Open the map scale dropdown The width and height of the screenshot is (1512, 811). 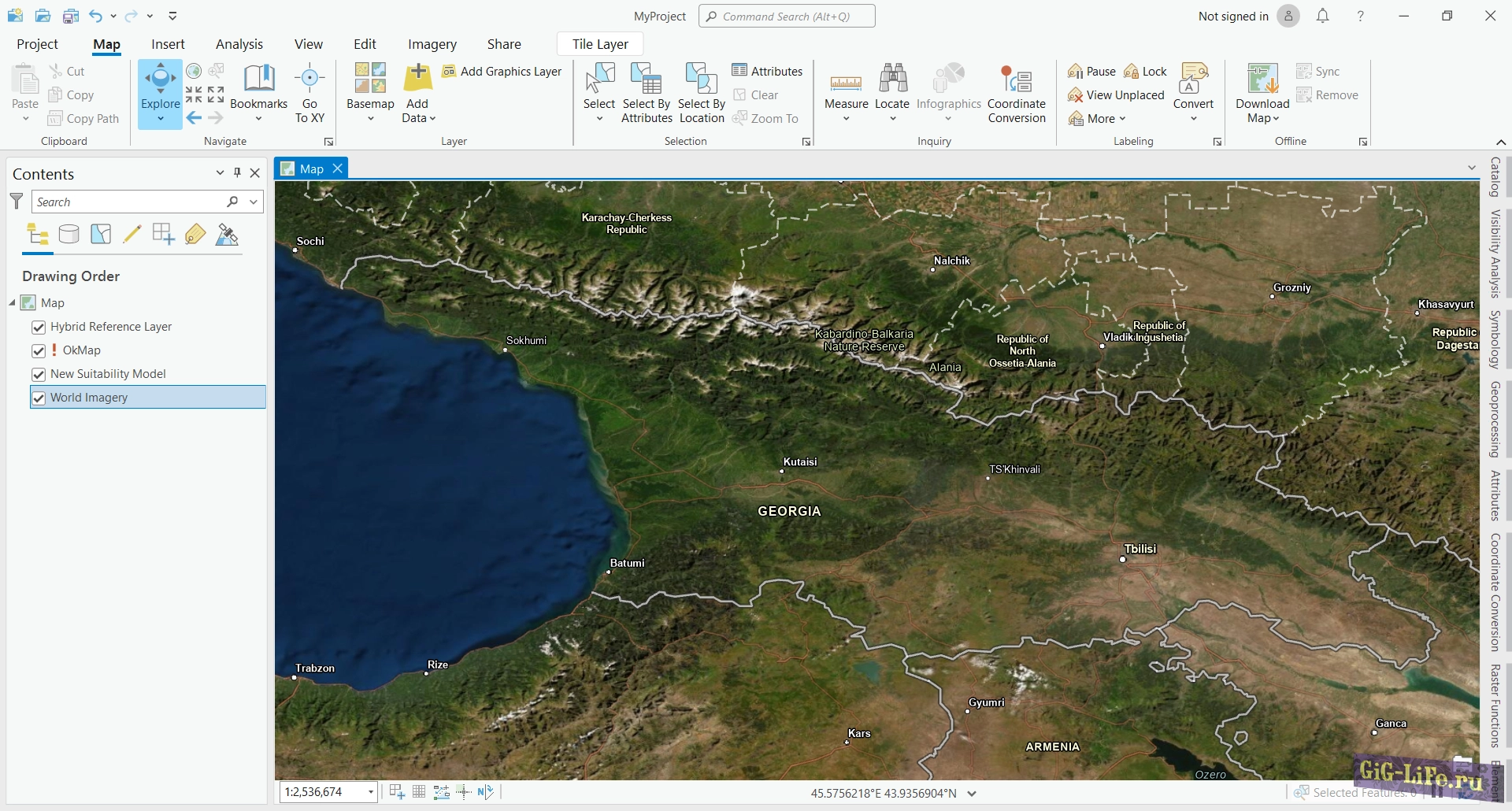[x=370, y=792]
